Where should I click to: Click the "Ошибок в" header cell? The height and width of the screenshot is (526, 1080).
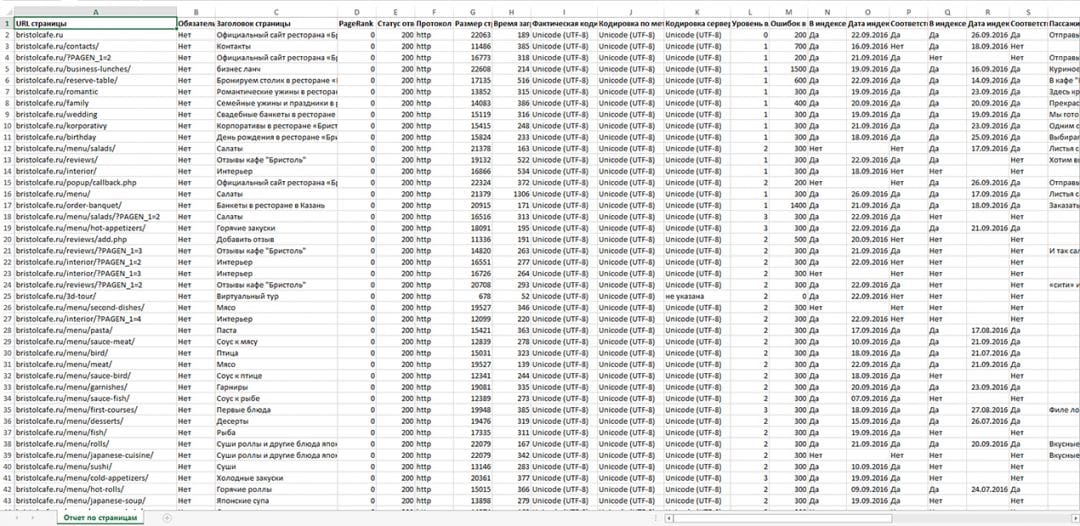pos(789,23)
